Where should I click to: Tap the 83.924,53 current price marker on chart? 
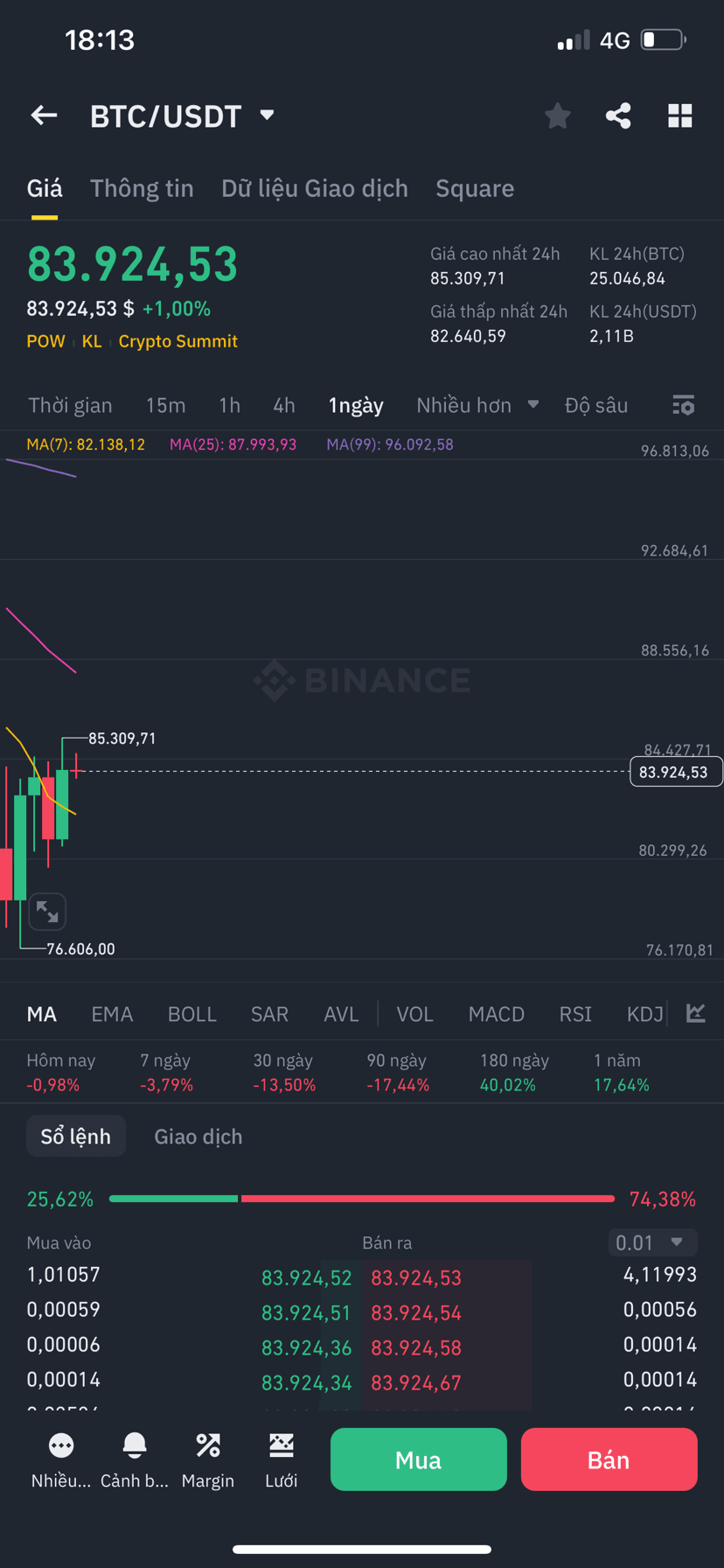pyautogui.click(x=675, y=772)
